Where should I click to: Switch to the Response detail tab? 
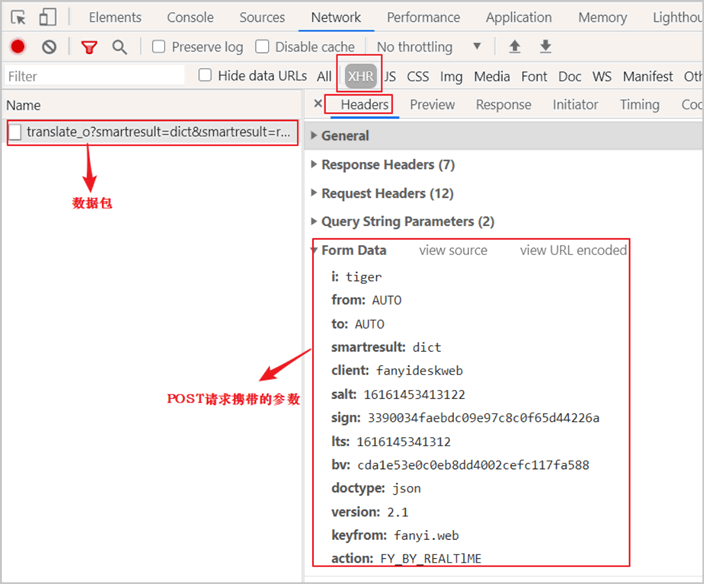click(x=503, y=104)
